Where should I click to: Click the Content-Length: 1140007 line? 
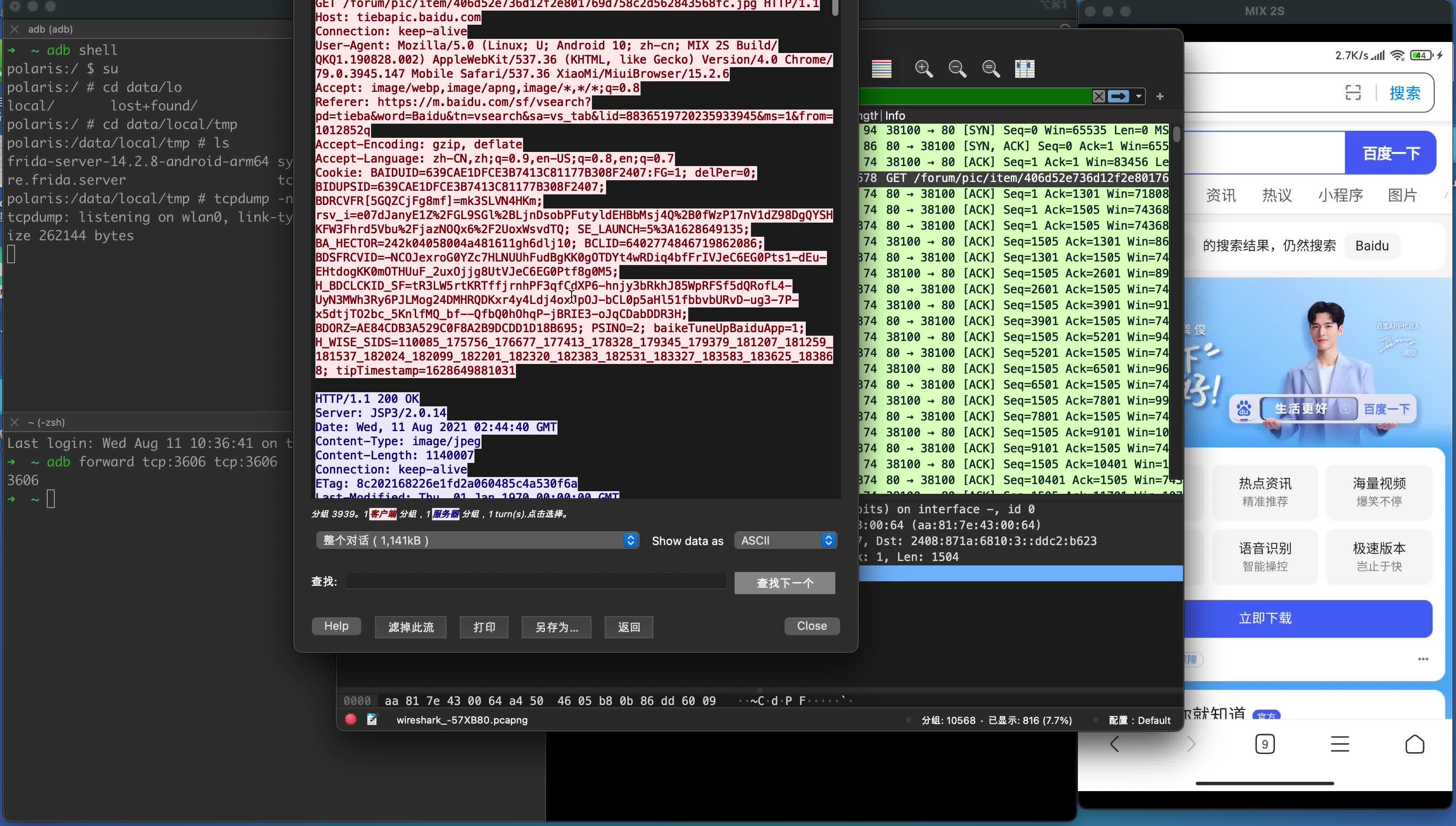pos(394,455)
